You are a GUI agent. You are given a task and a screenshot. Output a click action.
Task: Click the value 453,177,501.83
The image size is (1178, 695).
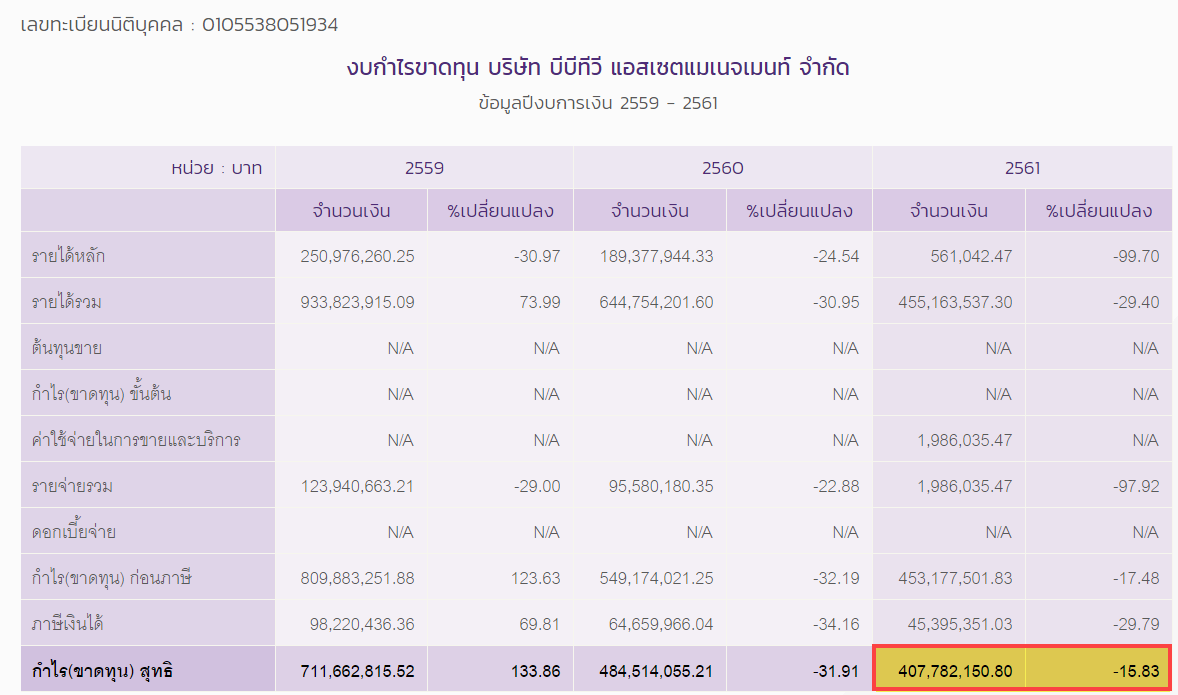click(x=956, y=579)
